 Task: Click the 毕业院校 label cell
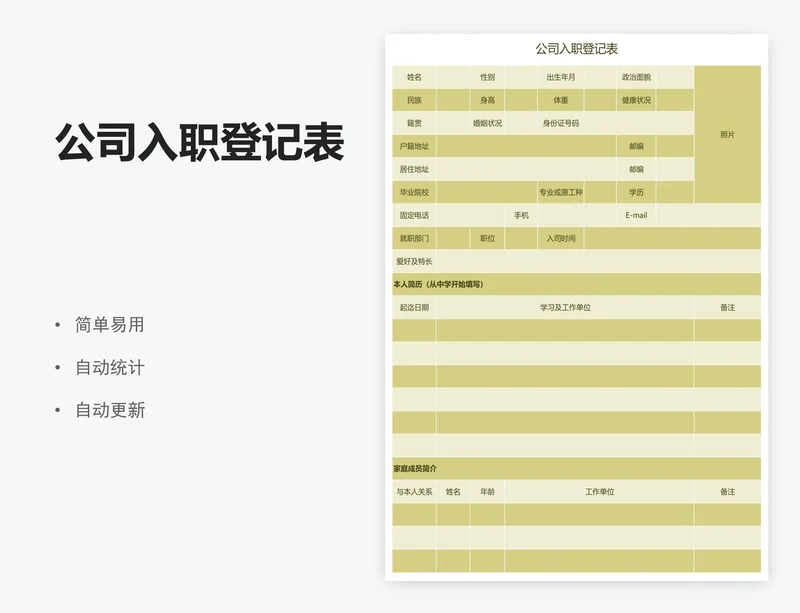[x=414, y=192]
